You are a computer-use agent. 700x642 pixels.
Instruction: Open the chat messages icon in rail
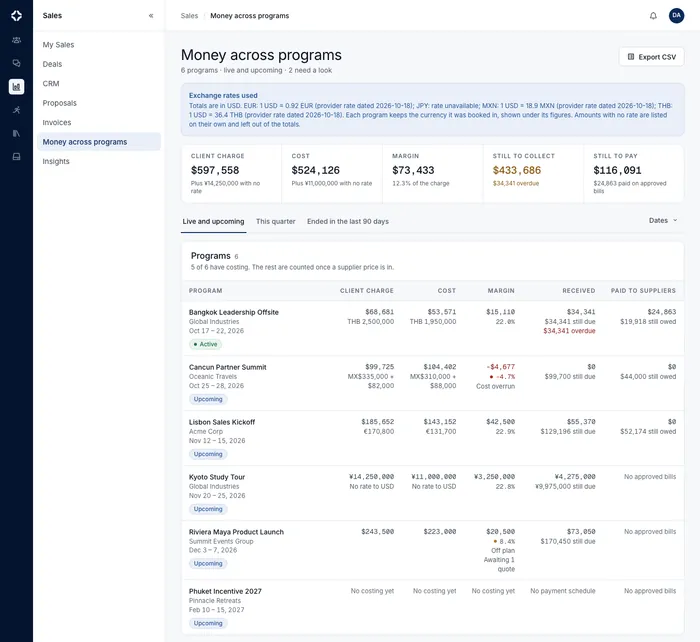(x=17, y=63)
